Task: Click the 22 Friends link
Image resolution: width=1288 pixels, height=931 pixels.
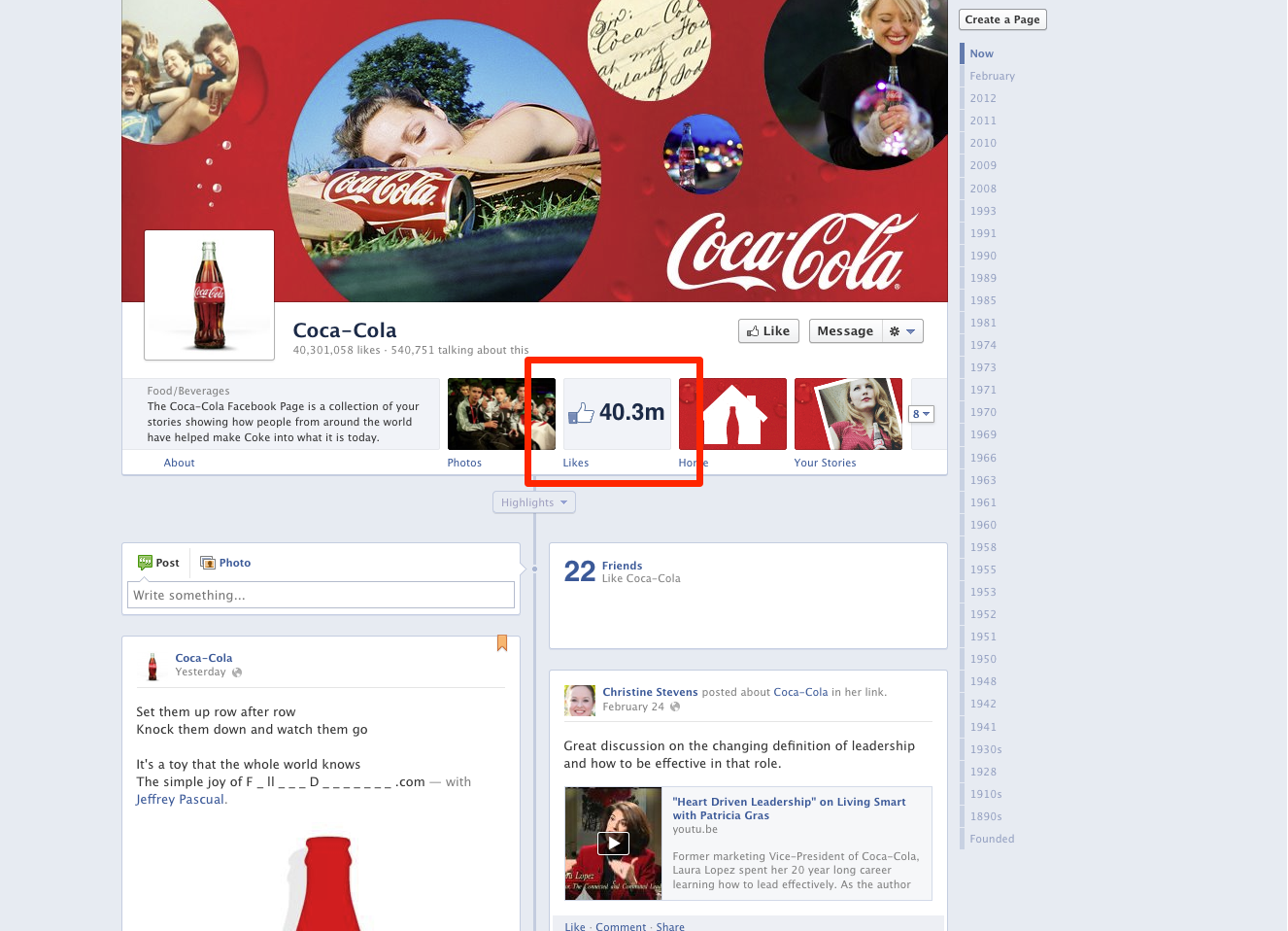Action: (x=622, y=566)
